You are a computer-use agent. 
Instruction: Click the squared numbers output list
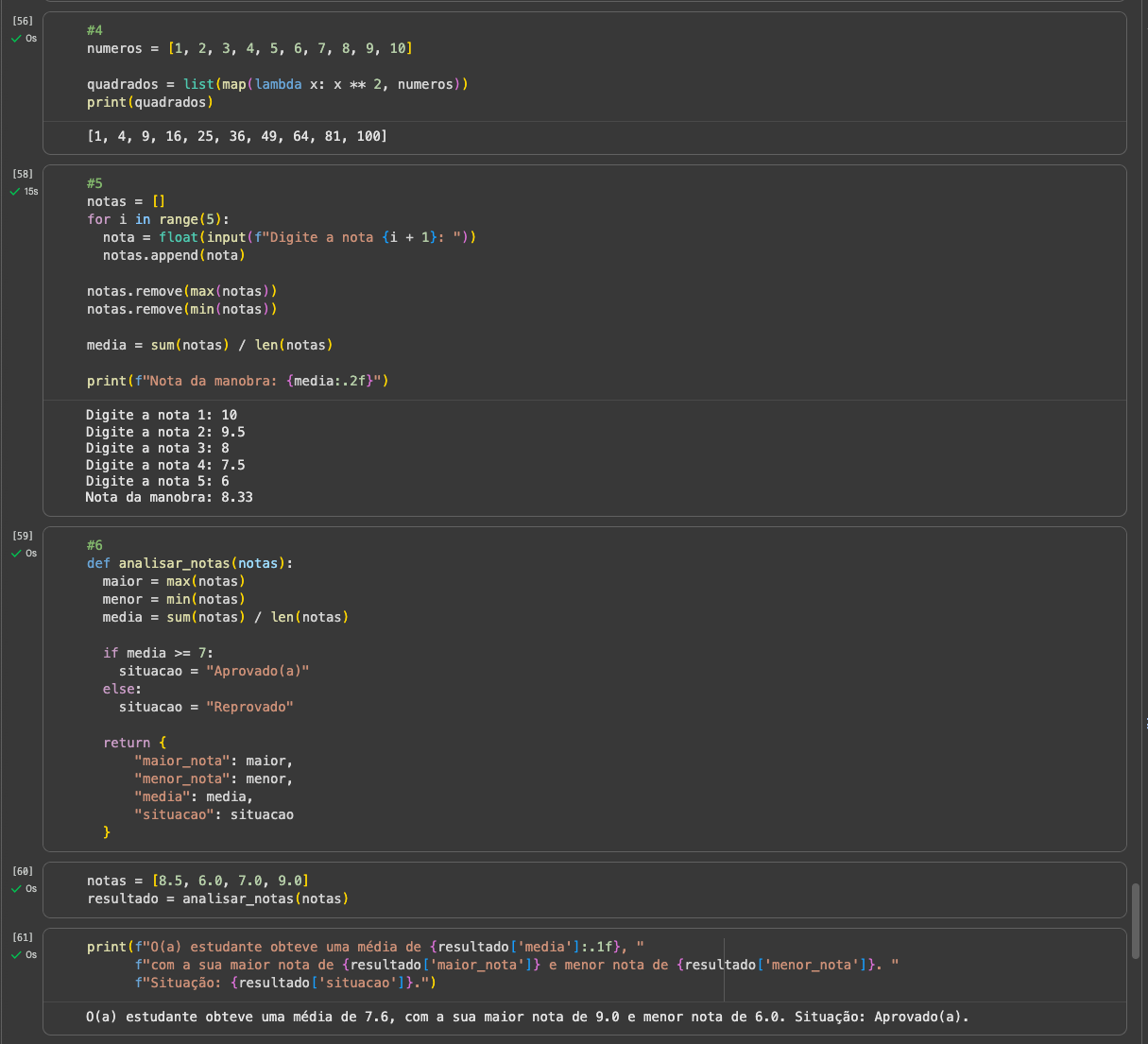click(236, 136)
